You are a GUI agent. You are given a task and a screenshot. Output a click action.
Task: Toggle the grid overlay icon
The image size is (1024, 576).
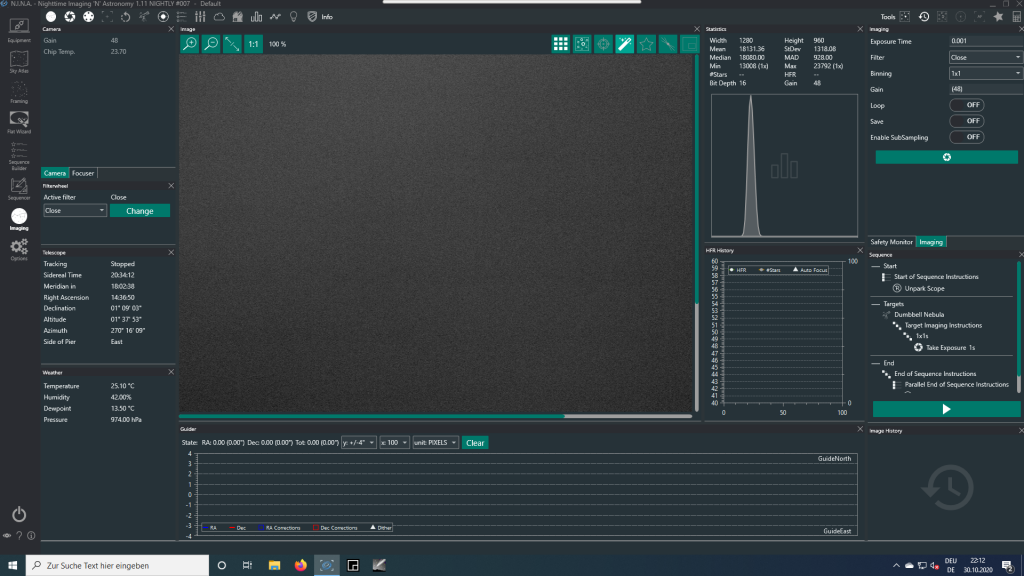[x=561, y=44]
